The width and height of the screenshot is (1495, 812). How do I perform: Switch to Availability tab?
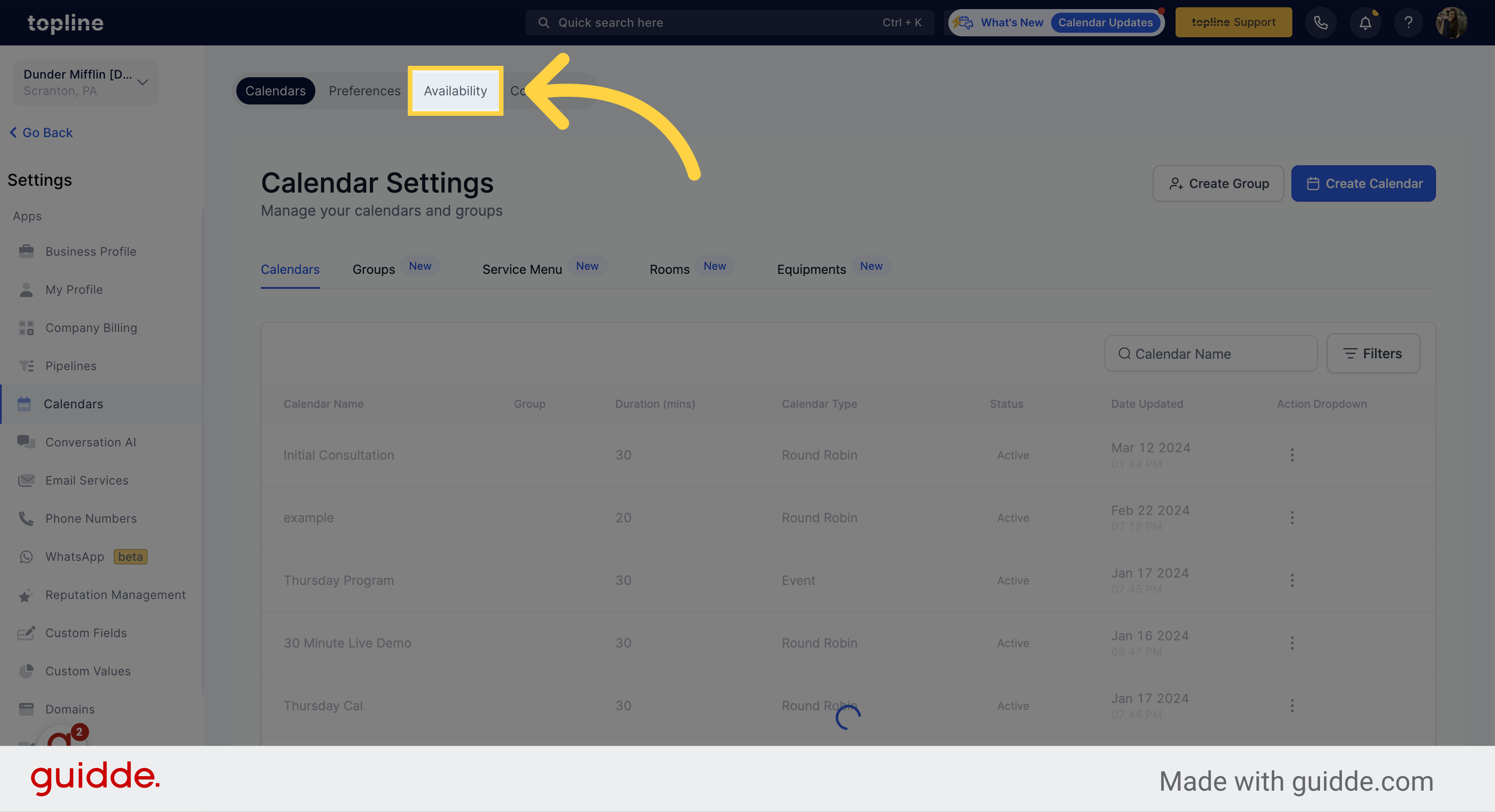tap(455, 90)
